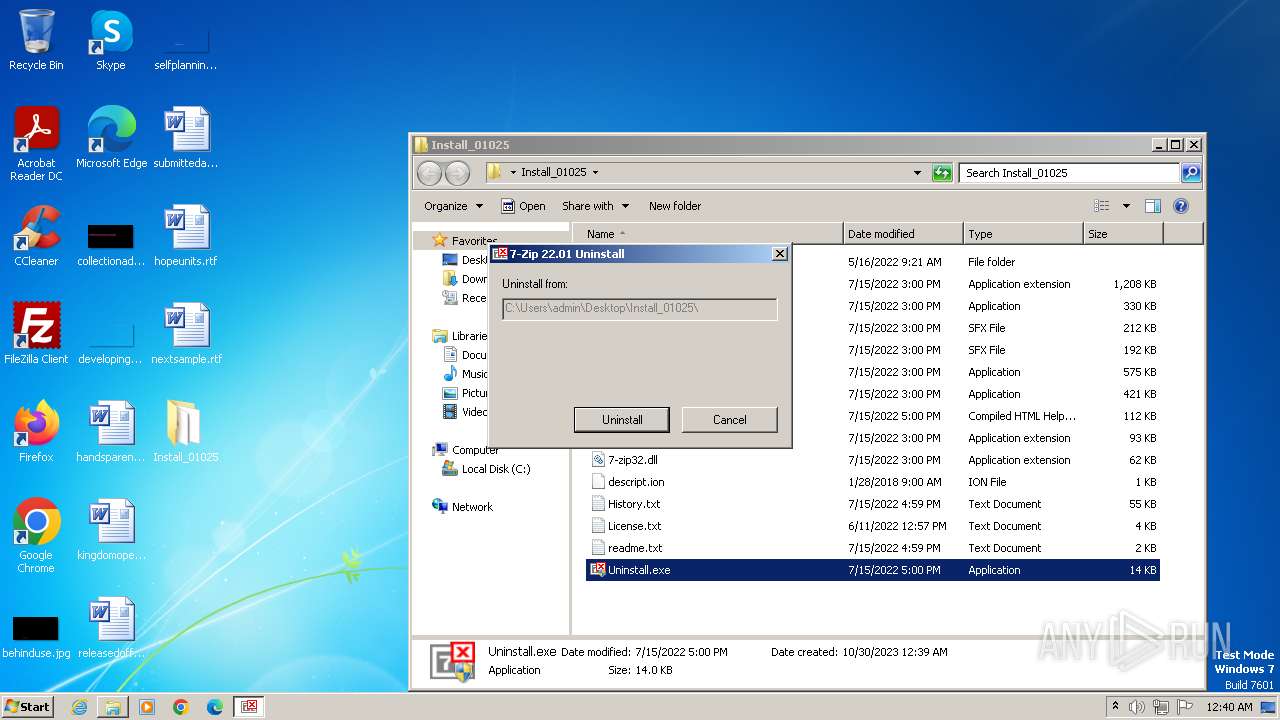Open Edge from the taskbar

tap(215, 707)
